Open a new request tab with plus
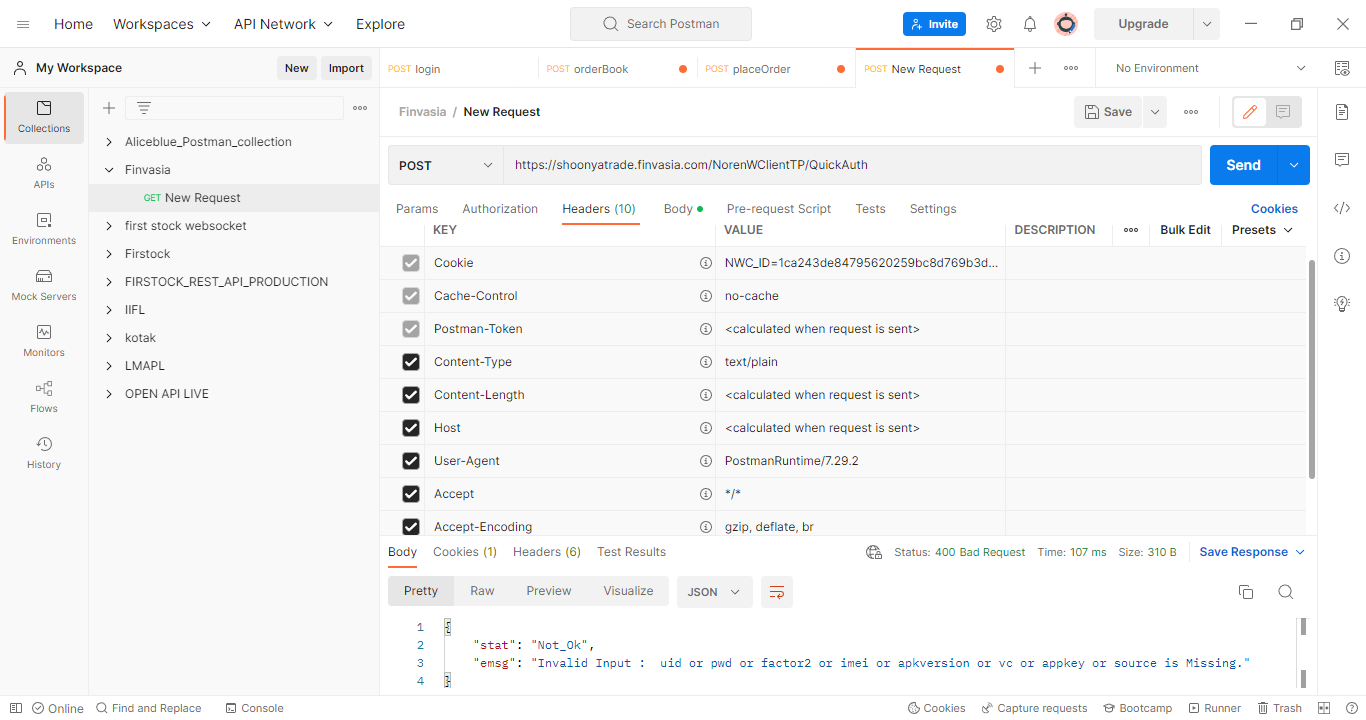Image resolution: width=1366 pixels, height=720 pixels. pyautogui.click(x=1035, y=68)
